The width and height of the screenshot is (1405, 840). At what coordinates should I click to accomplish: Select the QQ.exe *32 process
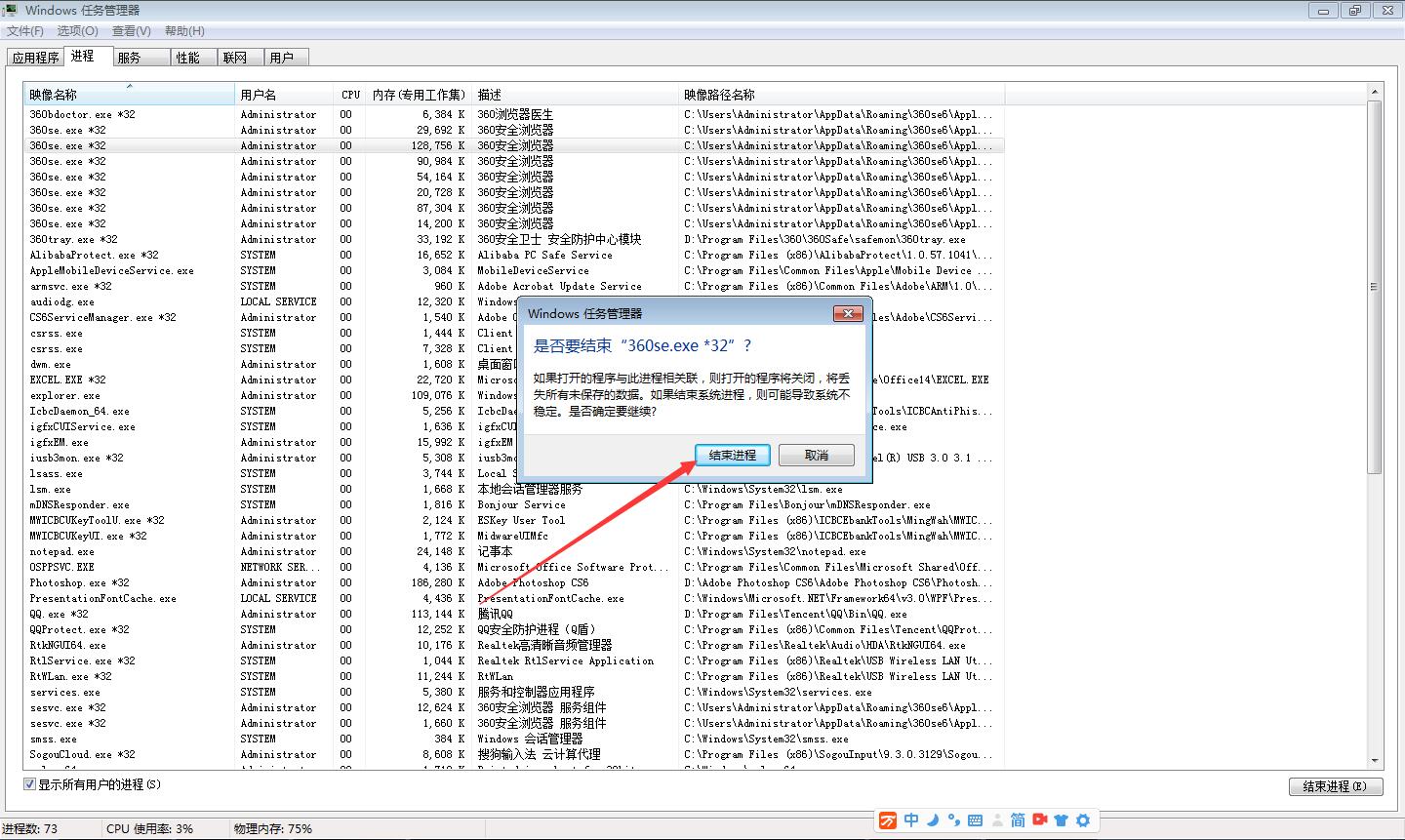pos(514,614)
